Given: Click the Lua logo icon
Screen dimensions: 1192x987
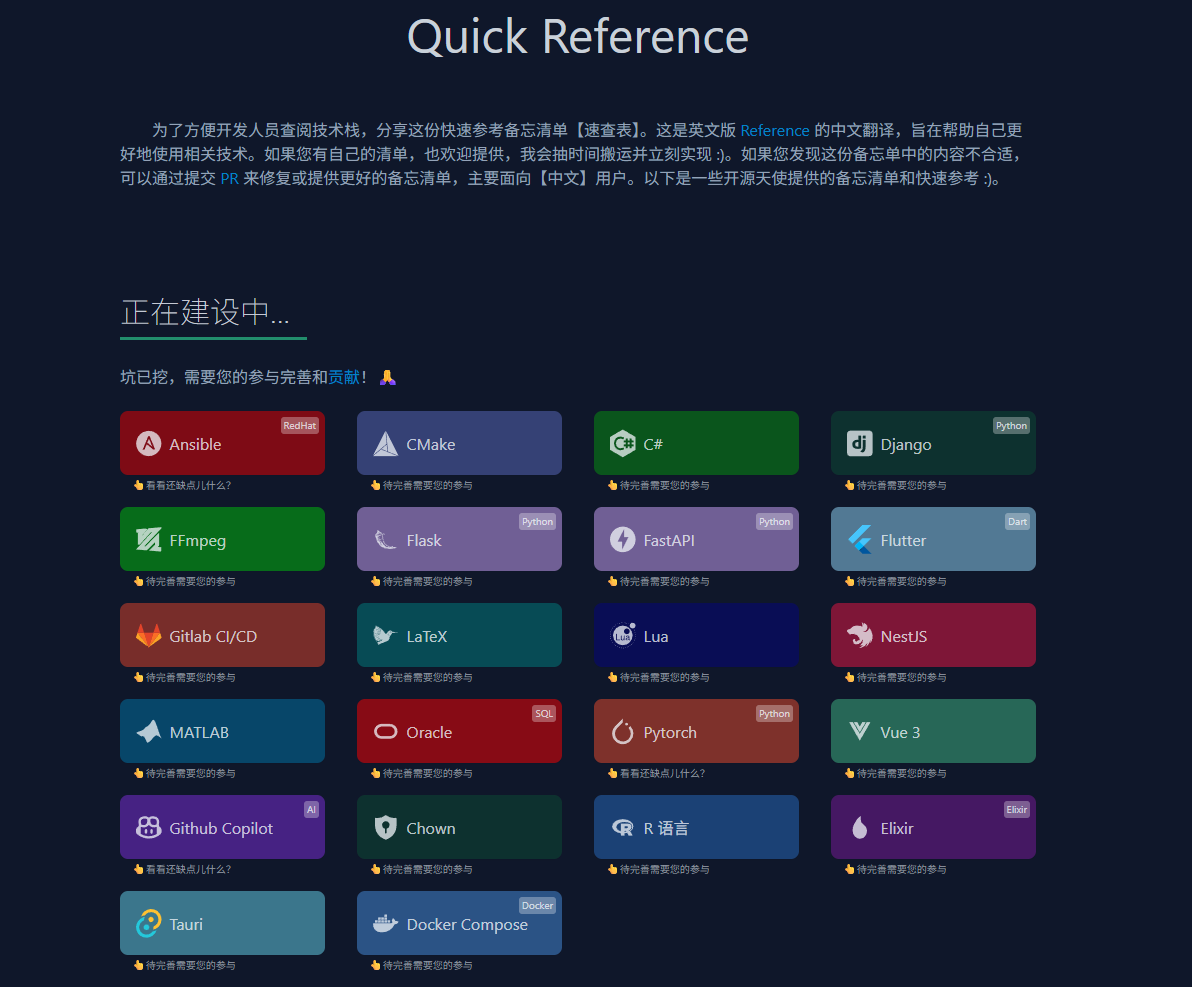Looking at the screenshot, I should click(623, 635).
